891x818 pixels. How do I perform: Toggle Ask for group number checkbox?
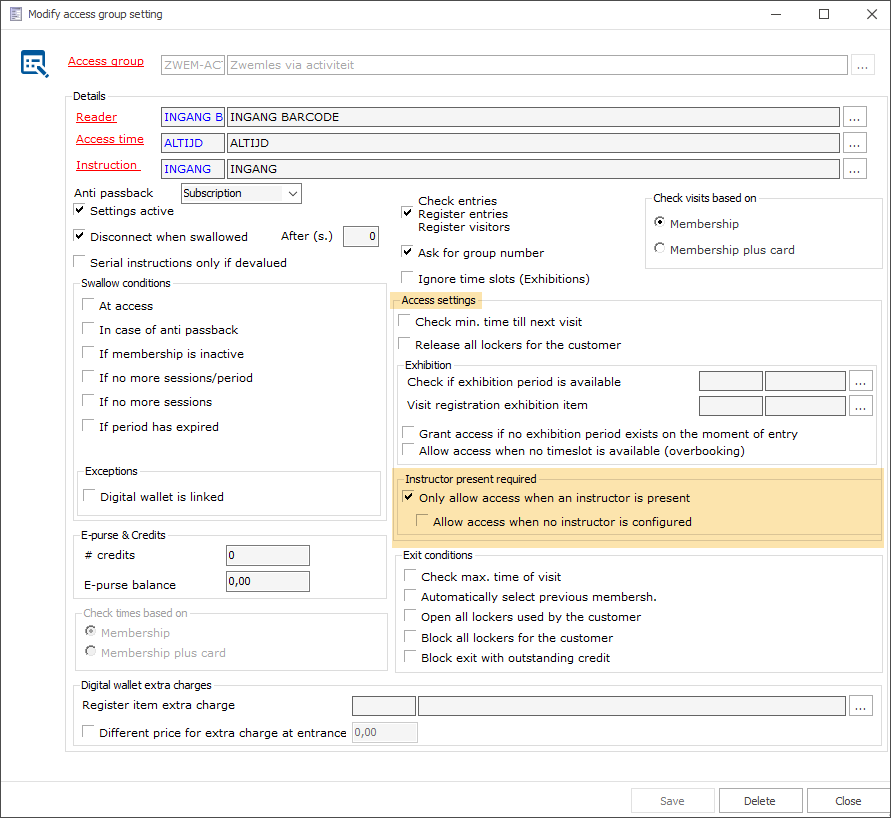point(407,252)
